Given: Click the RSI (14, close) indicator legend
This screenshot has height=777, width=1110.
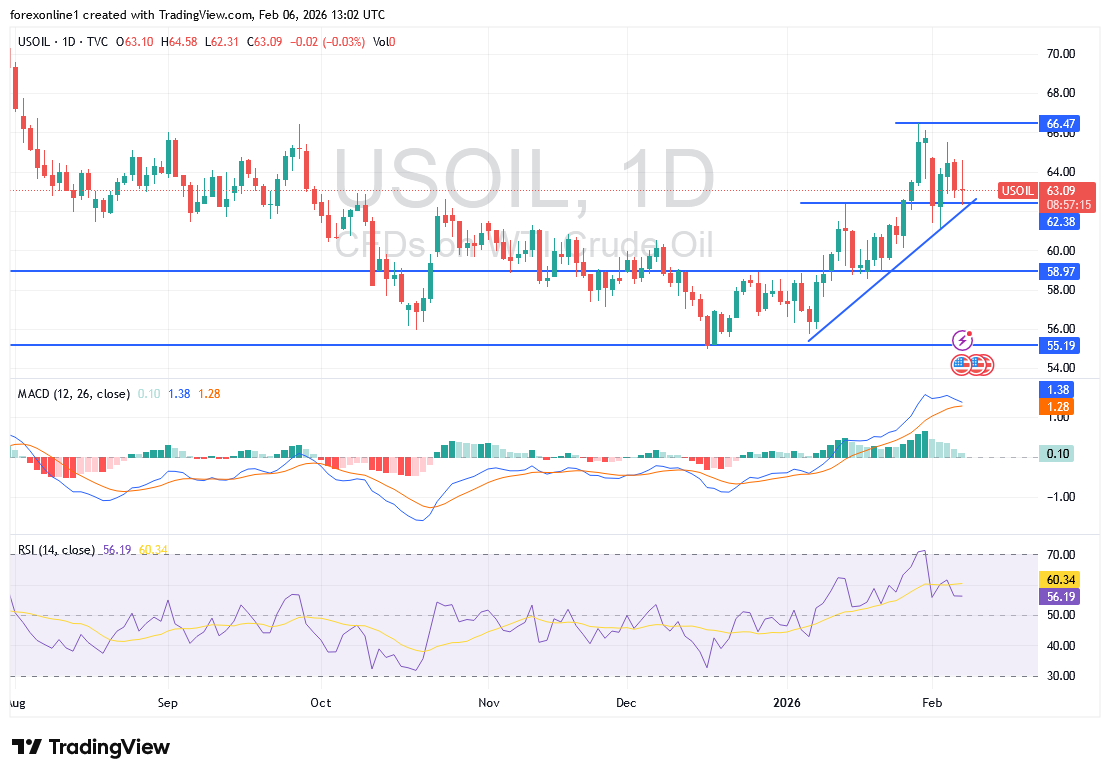Looking at the screenshot, I should point(56,550).
